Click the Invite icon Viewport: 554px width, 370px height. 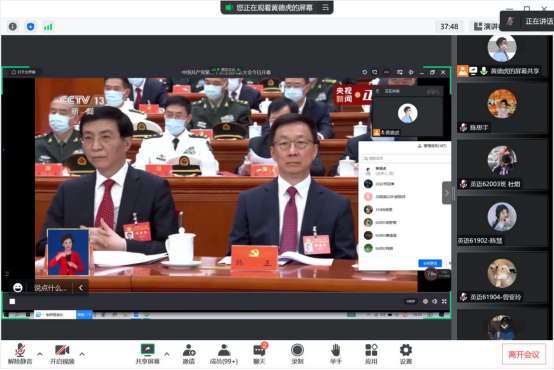[189, 353]
